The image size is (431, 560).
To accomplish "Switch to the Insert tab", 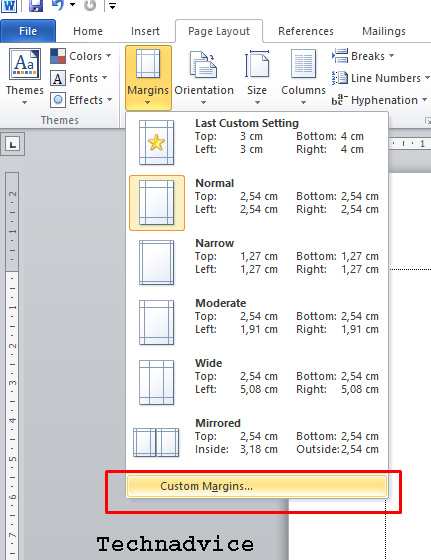I will [145, 31].
